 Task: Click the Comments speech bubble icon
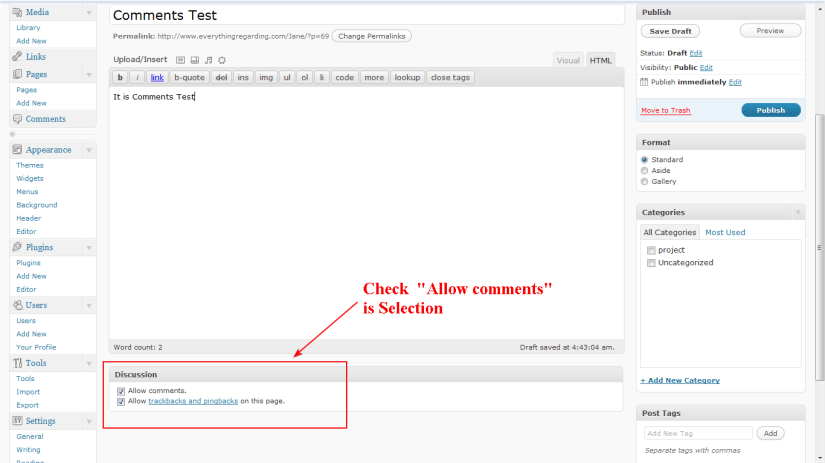(17, 119)
